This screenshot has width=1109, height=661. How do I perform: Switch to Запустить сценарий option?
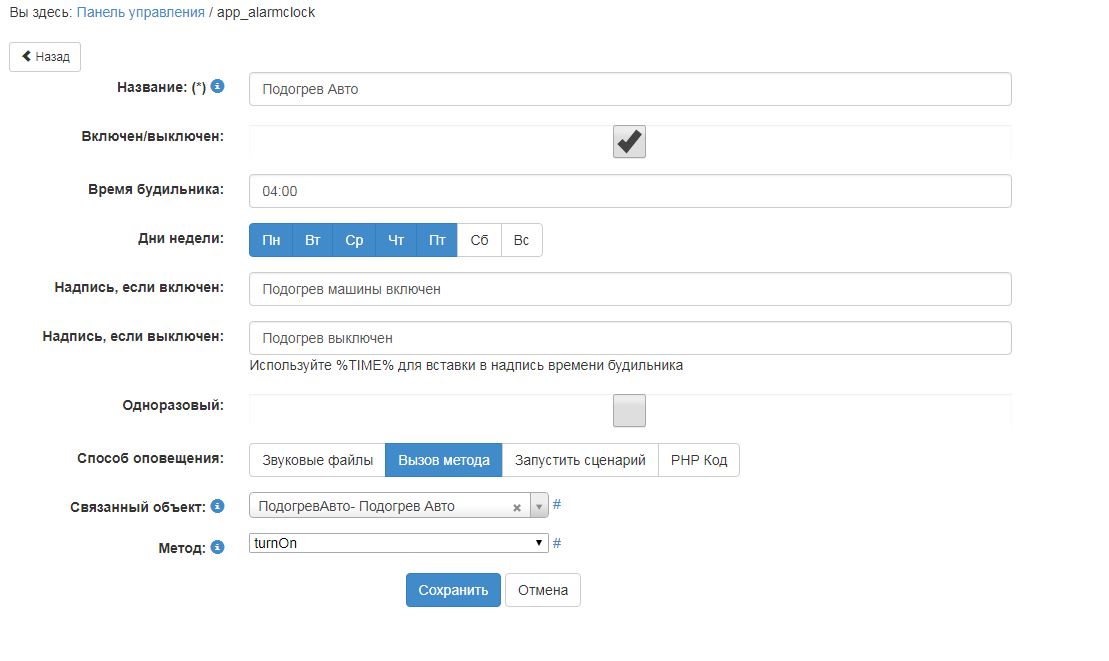click(x=580, y=460)
